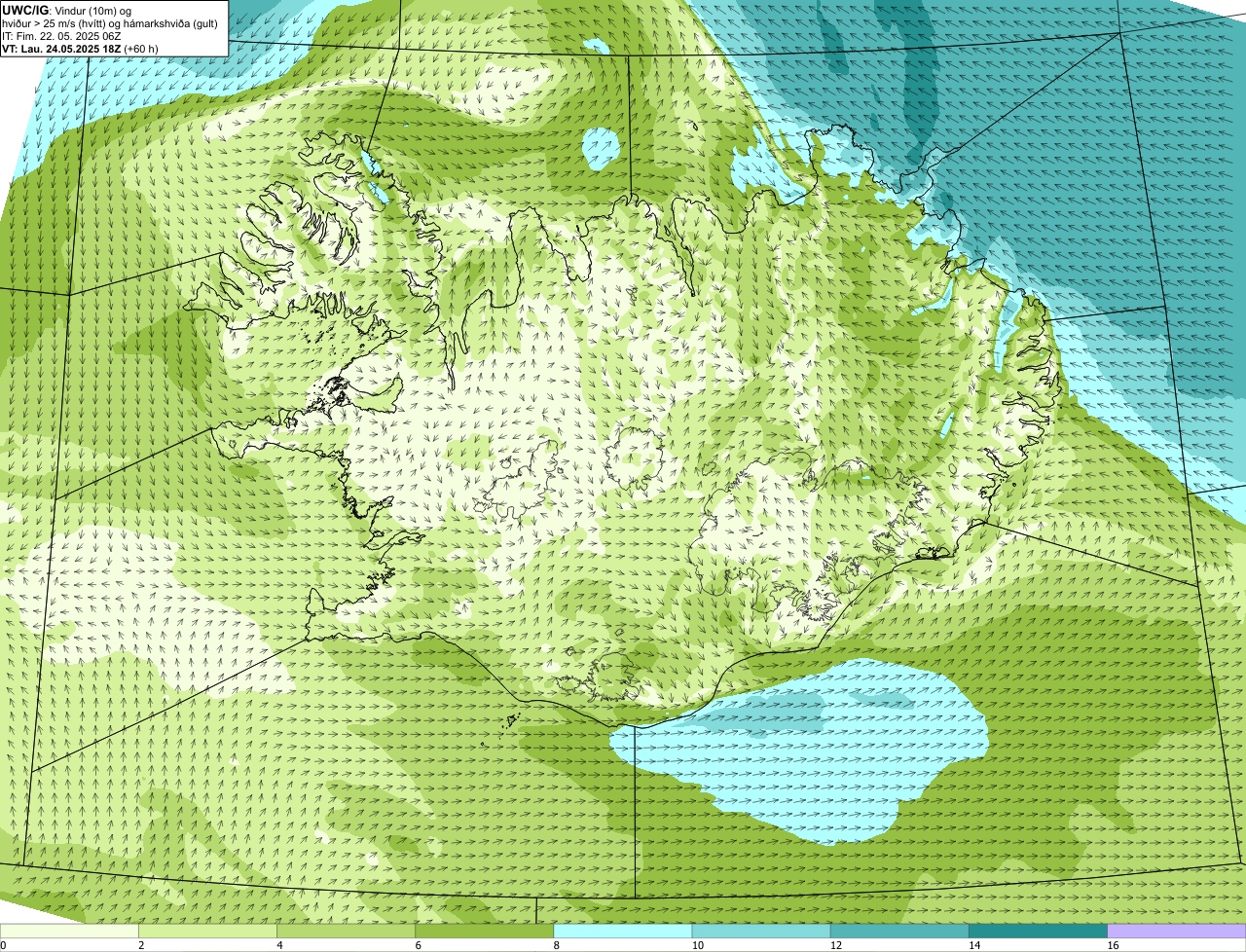
Task: Click the legend scale label "16"
Action: (1112, 945)
